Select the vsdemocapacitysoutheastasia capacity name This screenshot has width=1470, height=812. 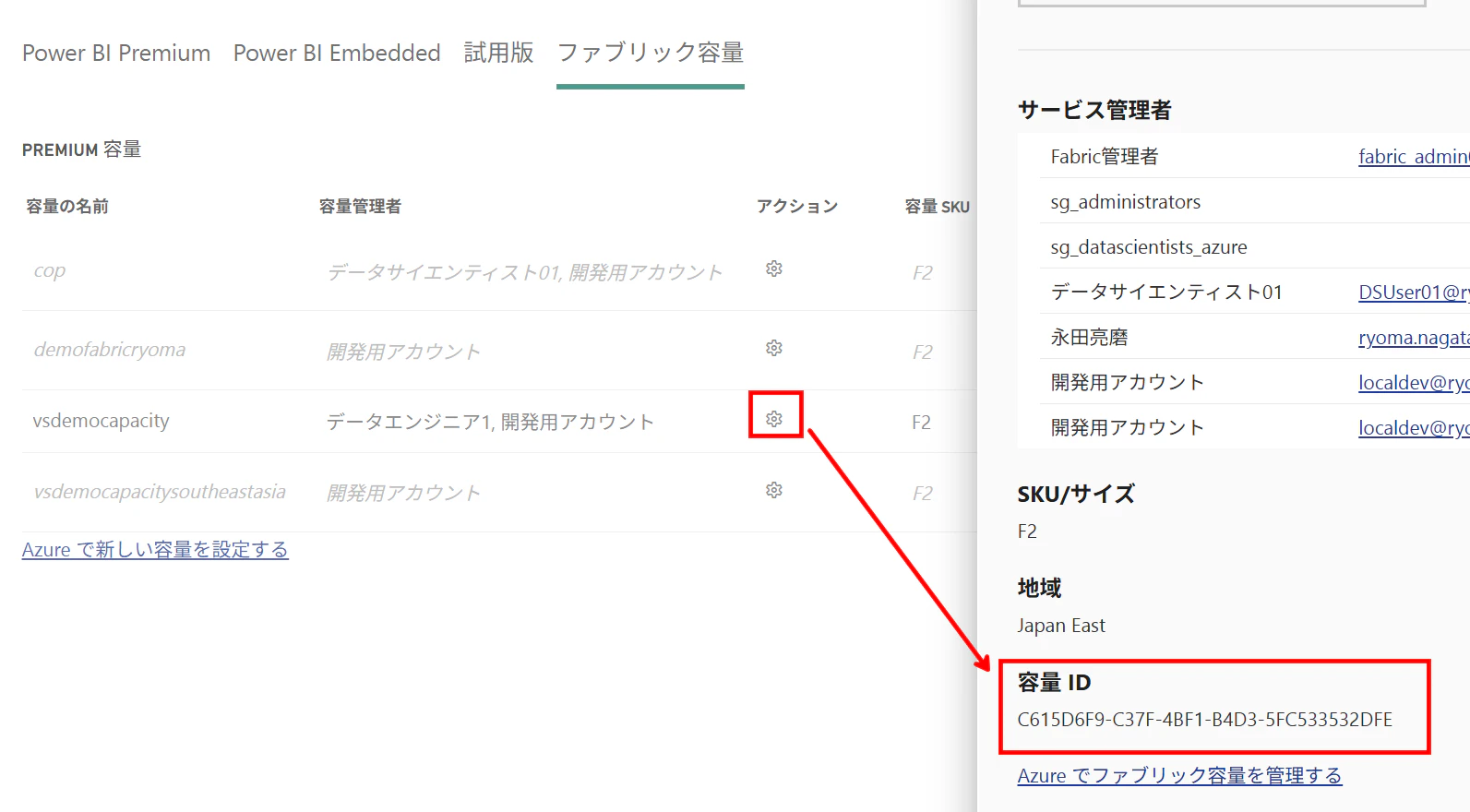pos(160,492)
